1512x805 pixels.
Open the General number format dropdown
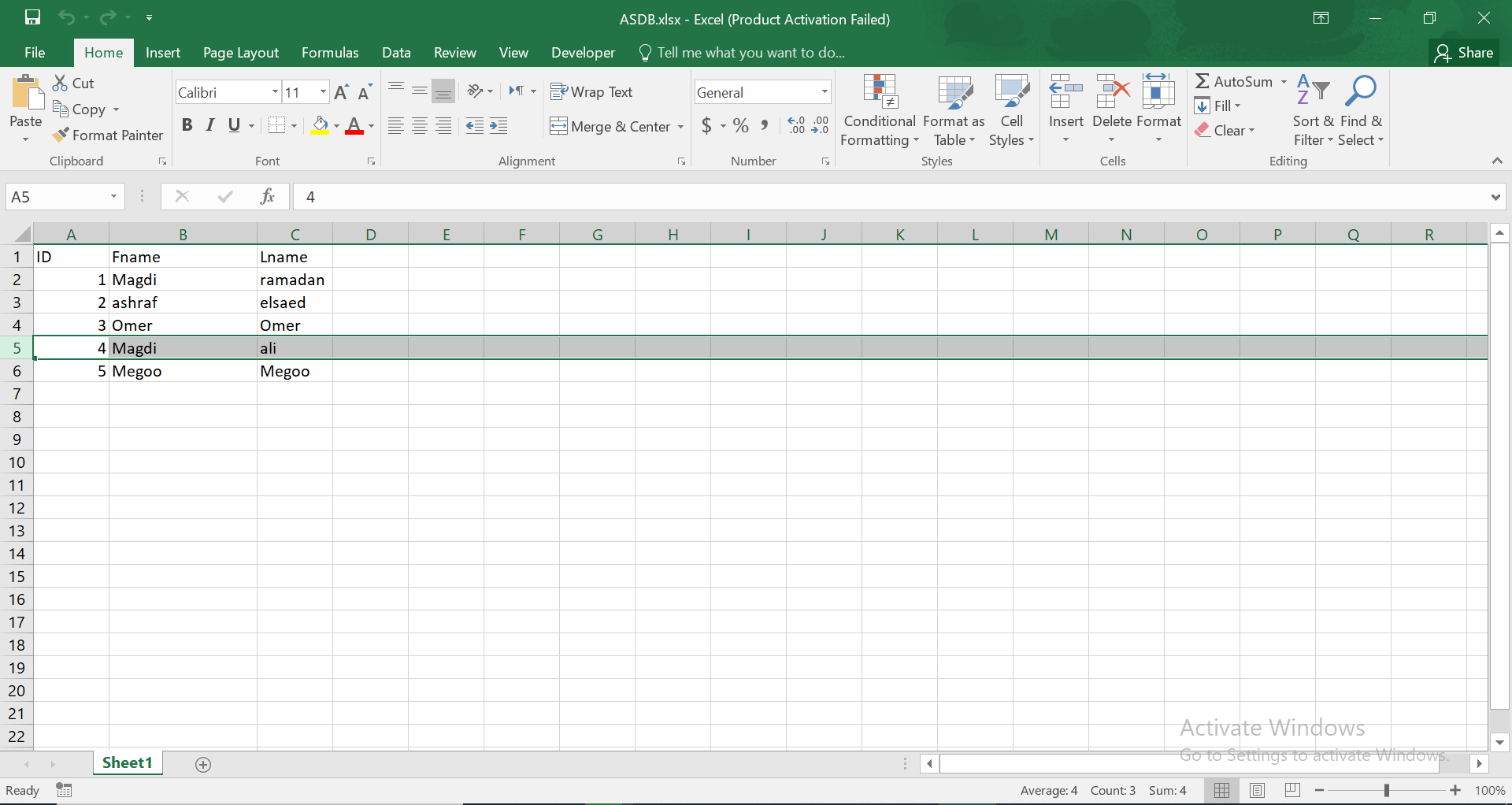(824, 92)
